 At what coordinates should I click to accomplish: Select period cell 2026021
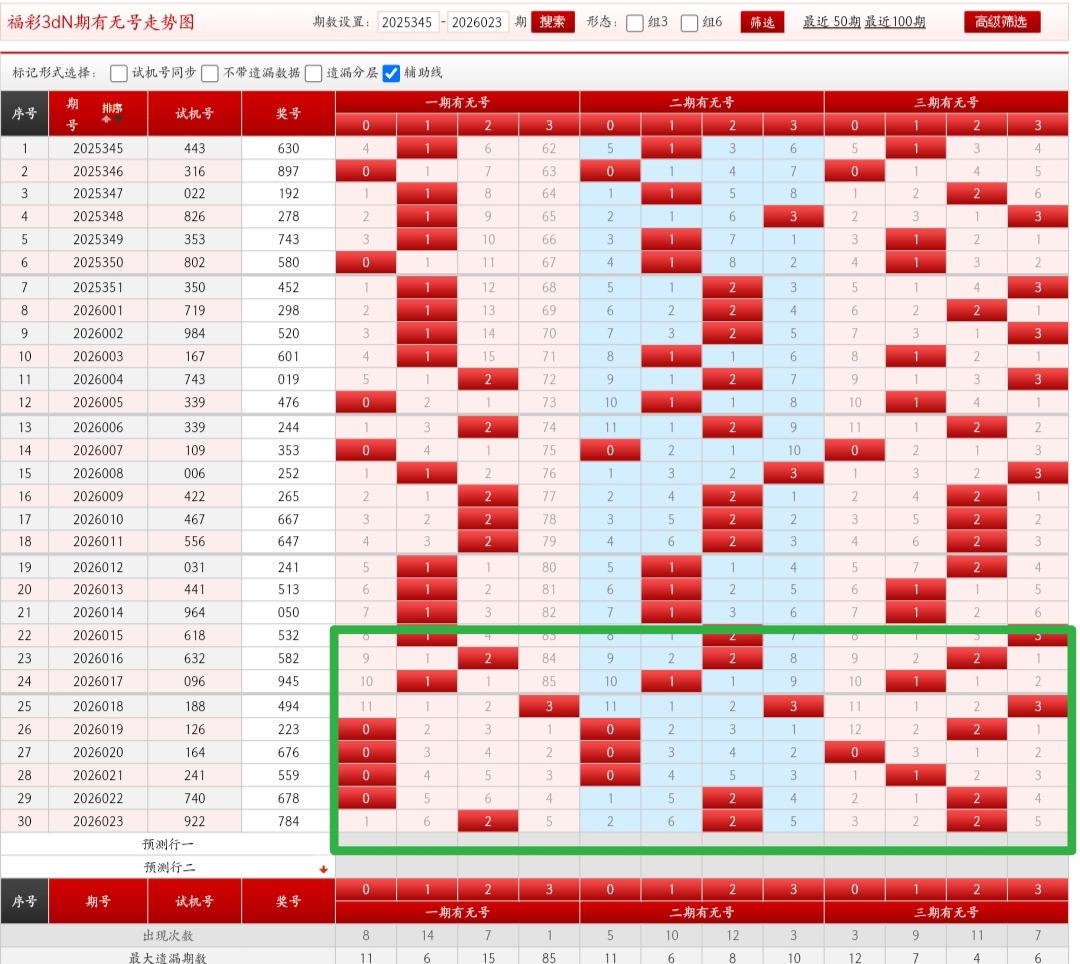[x=98, y=775]
